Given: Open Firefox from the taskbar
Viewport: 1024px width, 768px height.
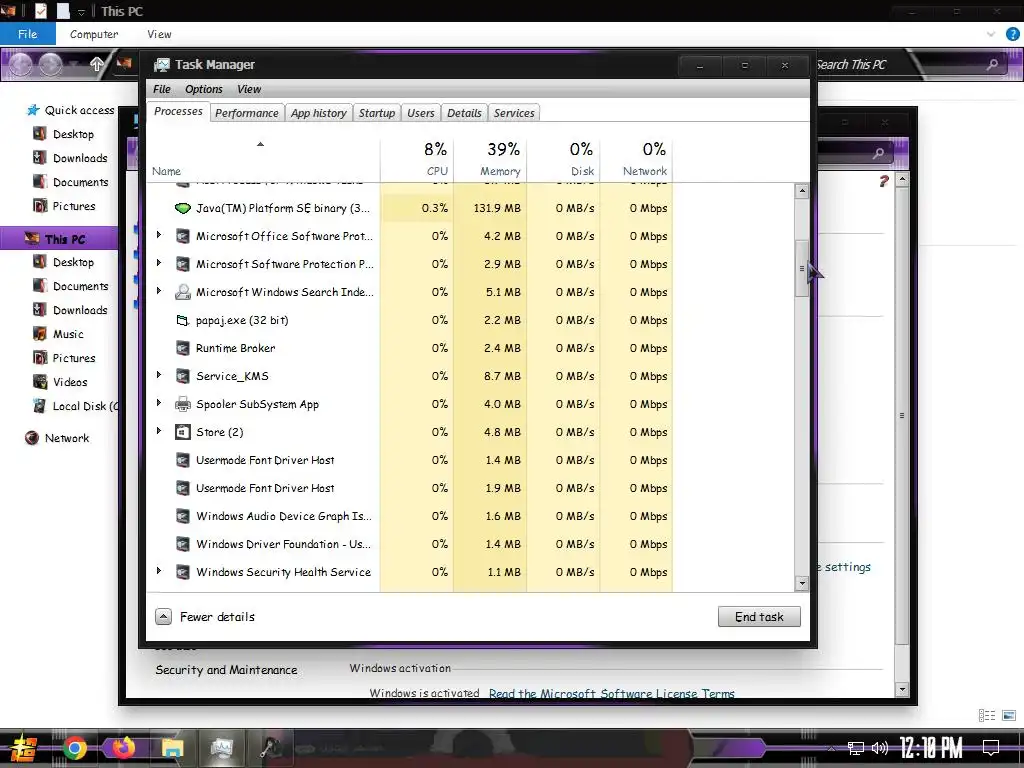Looking at the screenshot, I should tap(123, 748).
